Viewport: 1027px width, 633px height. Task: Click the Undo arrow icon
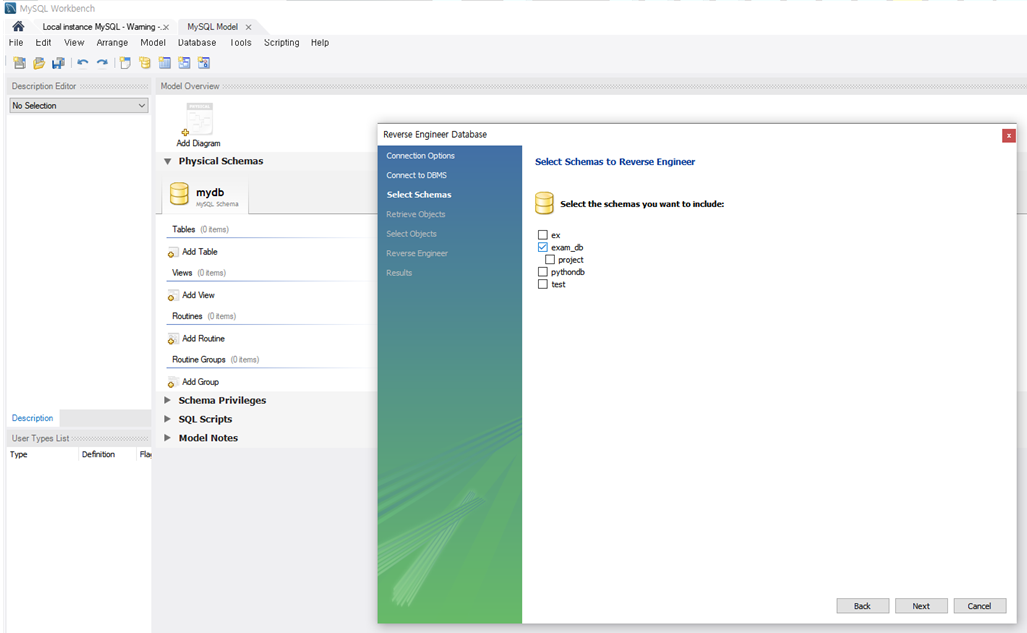83,63
